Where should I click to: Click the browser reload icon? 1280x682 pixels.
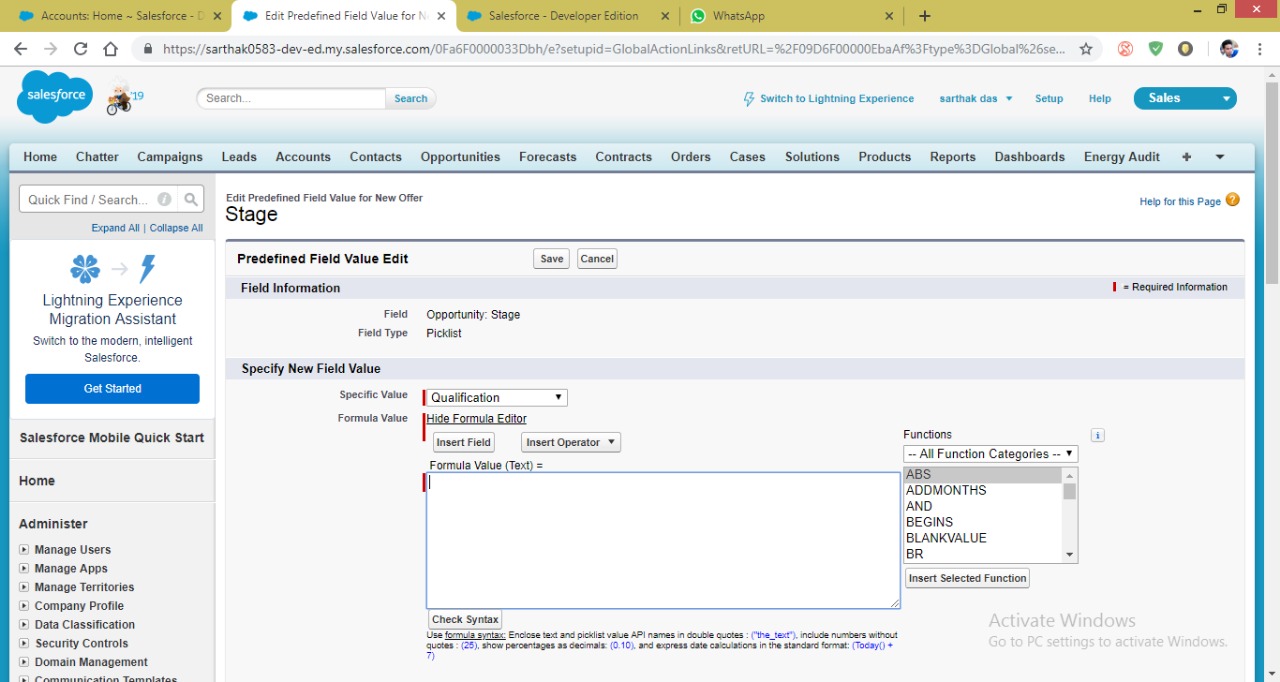click(80, 48)
